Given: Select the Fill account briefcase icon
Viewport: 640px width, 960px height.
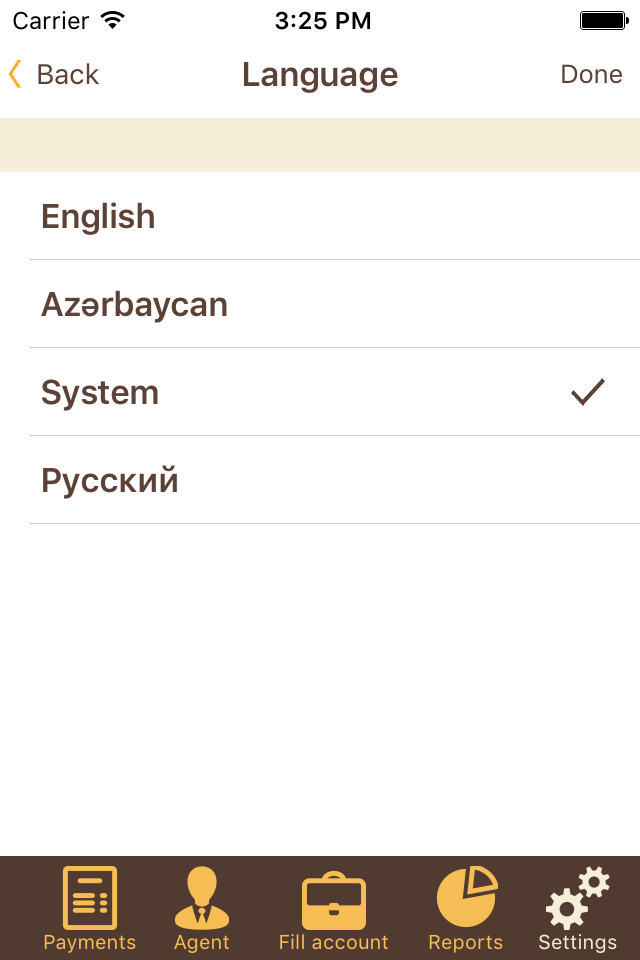Looking at the screenshot, I should point(333,898).
